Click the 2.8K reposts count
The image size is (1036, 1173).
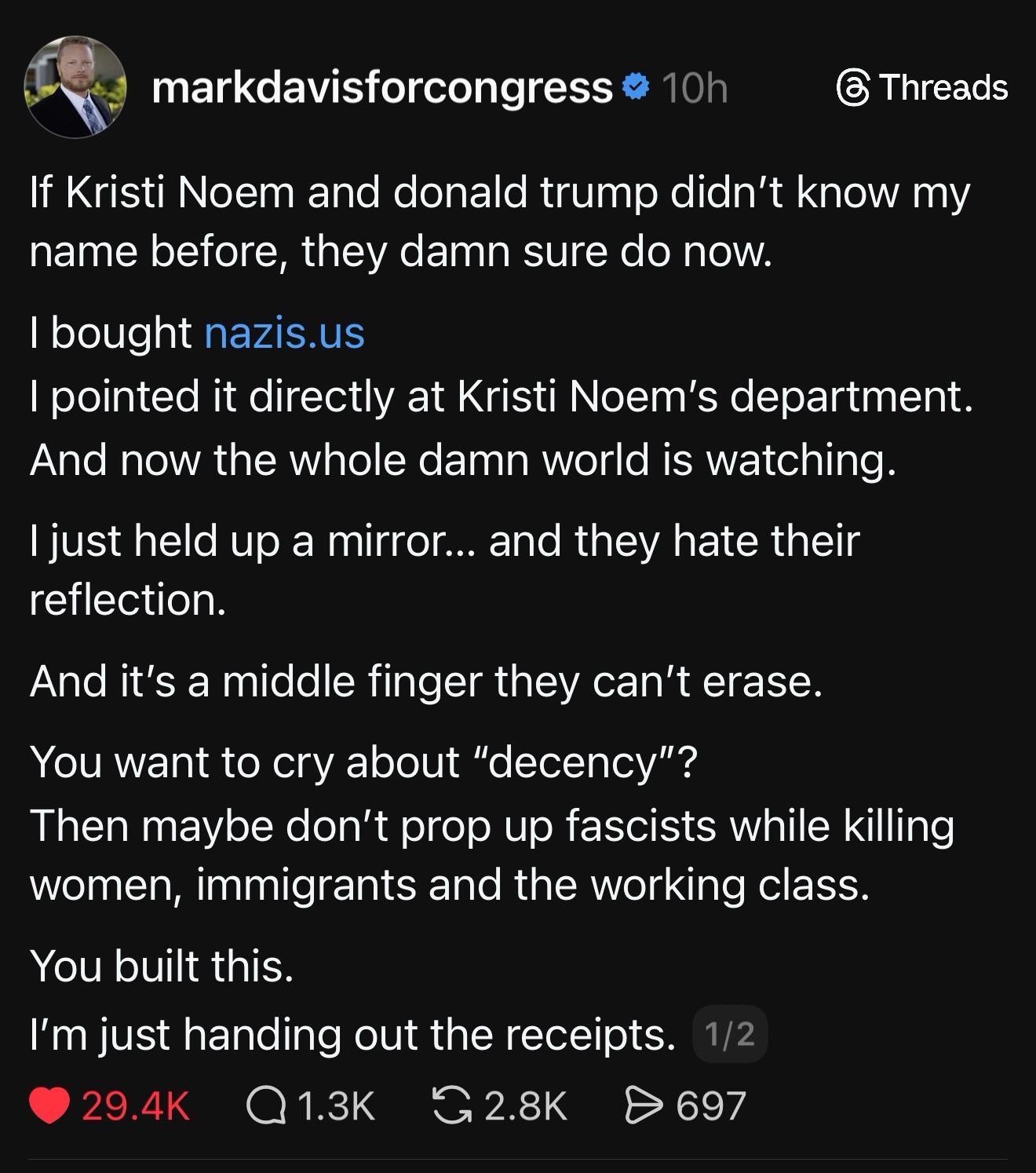525,1105
